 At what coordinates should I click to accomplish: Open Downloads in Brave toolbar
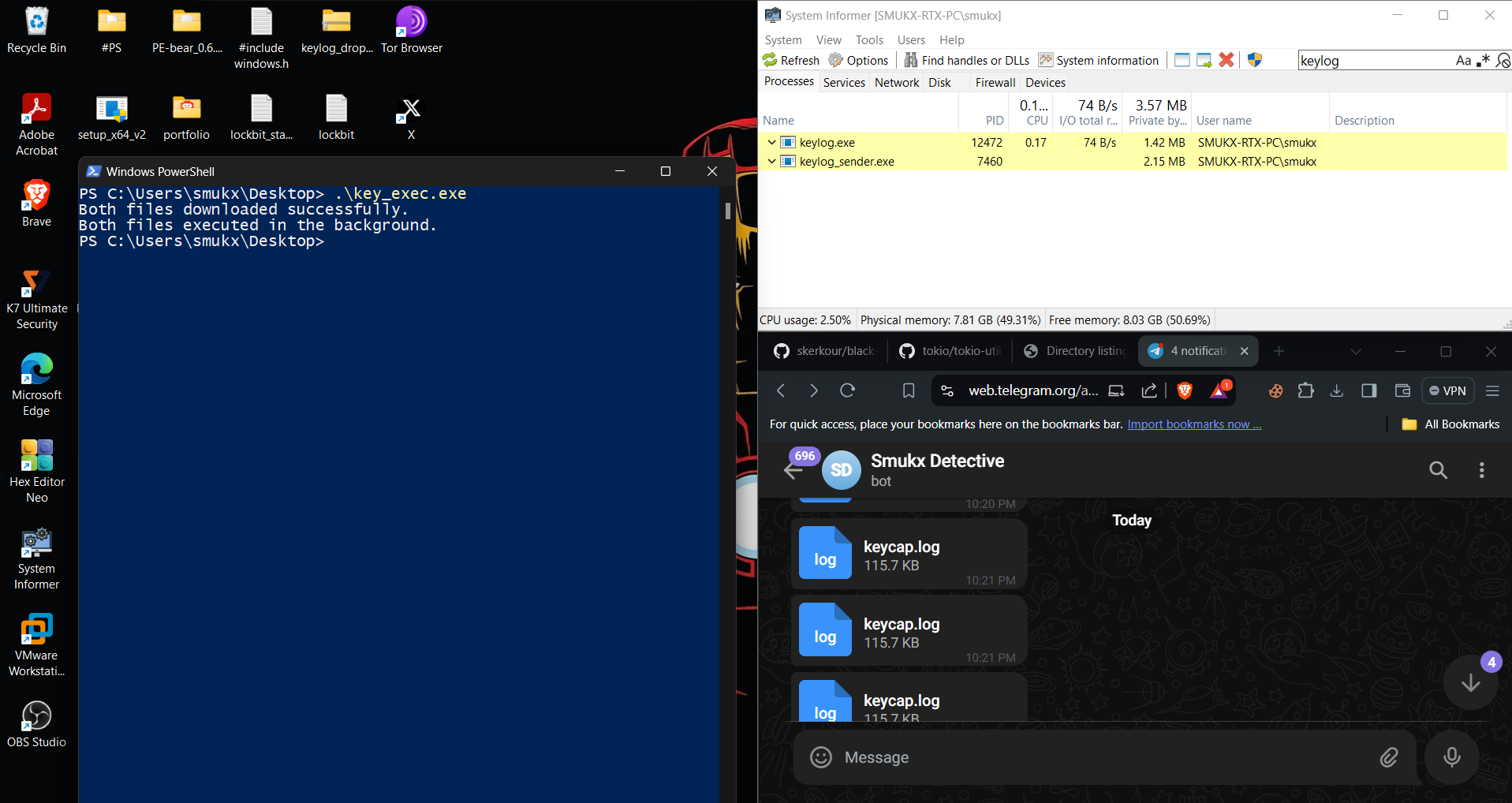[x=1336, y=390]
